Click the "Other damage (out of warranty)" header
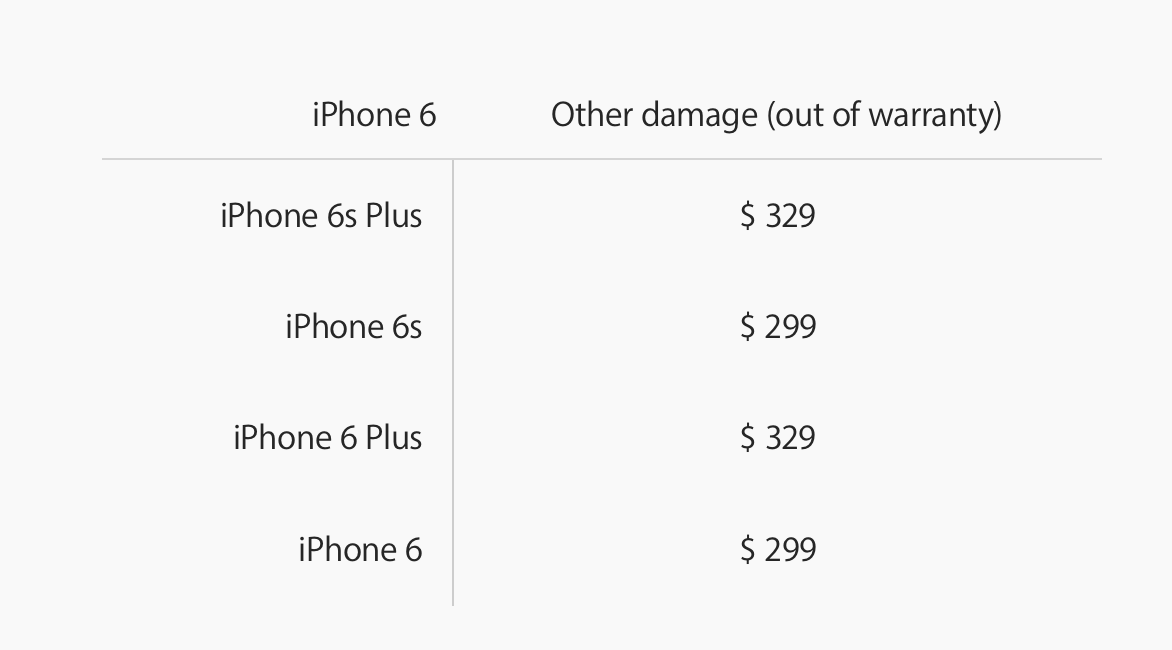The image size is (1172, 650). click(776, 115)
